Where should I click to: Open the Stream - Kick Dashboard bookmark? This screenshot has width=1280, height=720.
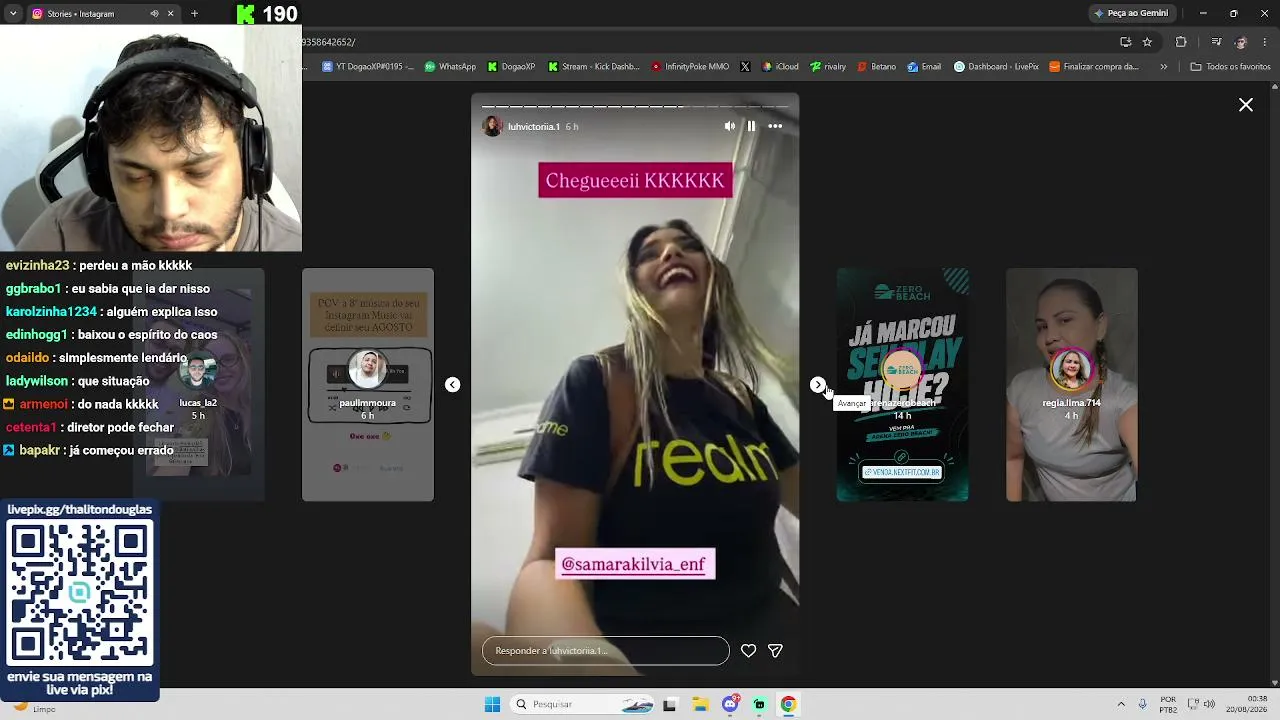pos(594,67)
